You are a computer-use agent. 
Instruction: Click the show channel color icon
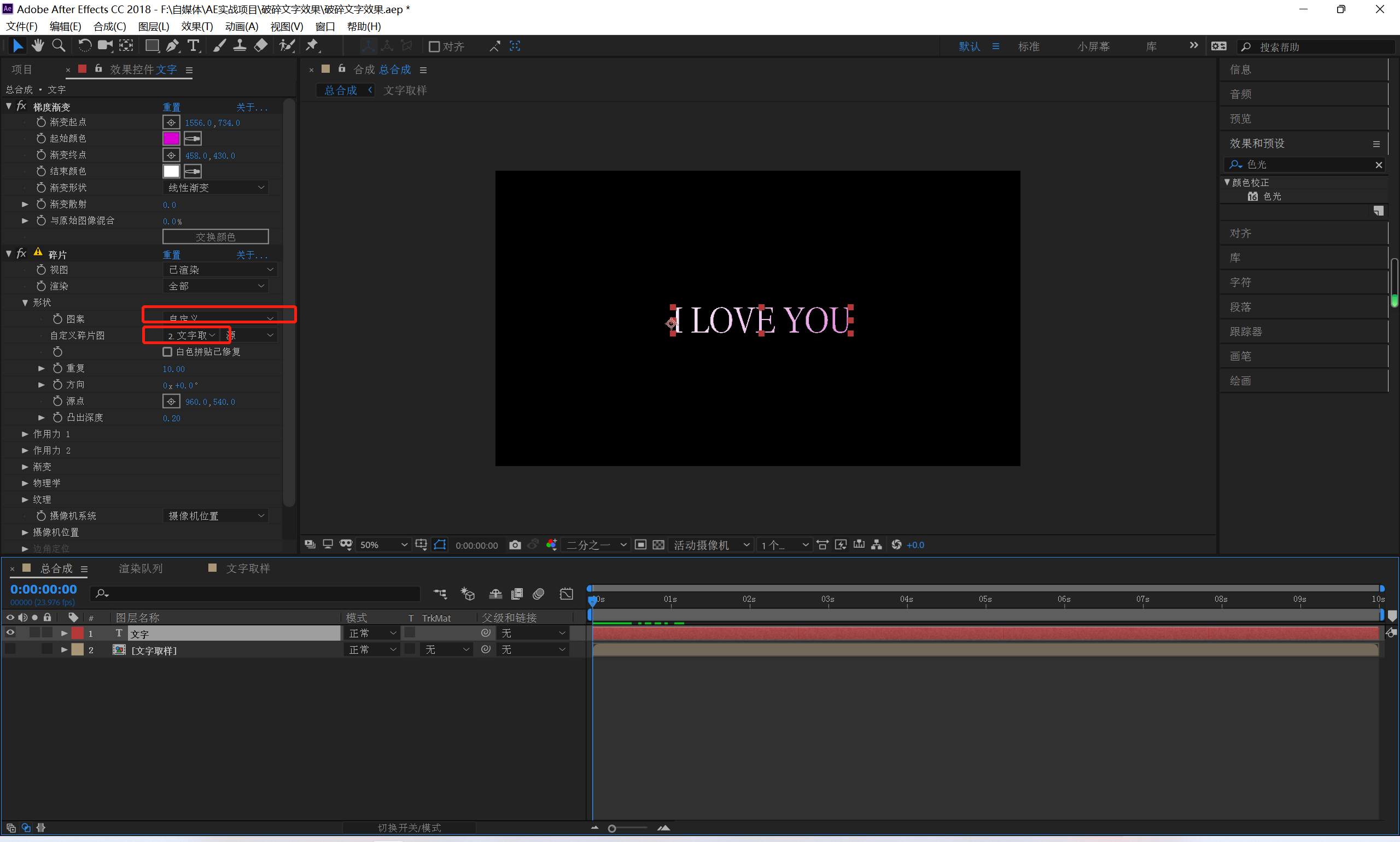tap(551, 545)
